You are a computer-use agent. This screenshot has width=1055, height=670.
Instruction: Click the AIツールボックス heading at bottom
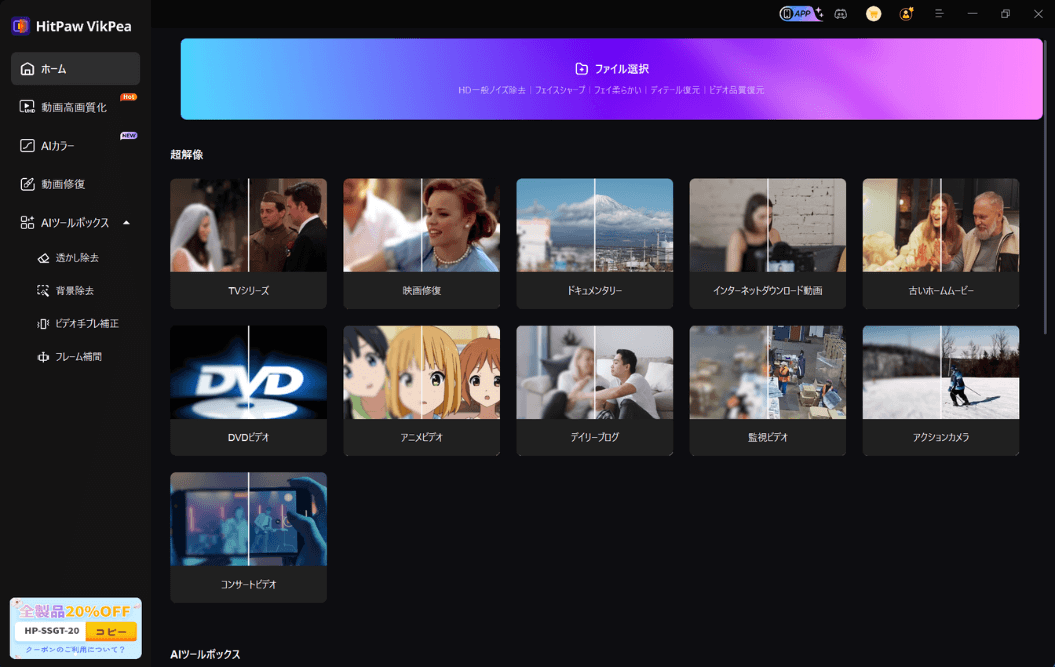[205, 654]
